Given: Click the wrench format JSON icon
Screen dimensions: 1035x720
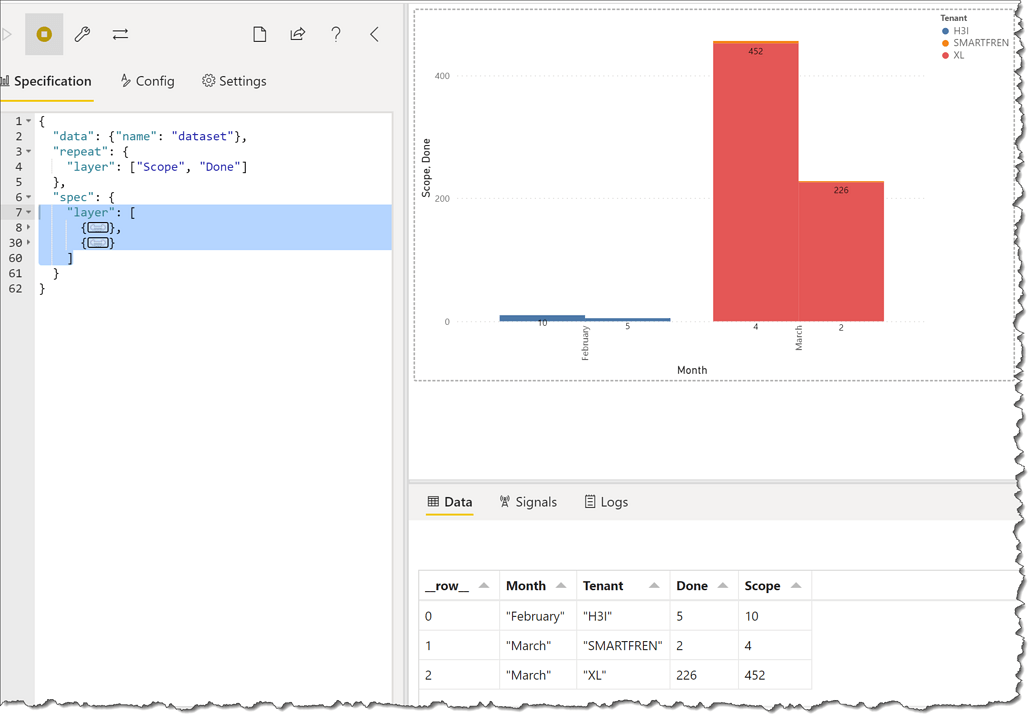Looking at the screenshot, I should pyautogui.click(x=82, y=35).
